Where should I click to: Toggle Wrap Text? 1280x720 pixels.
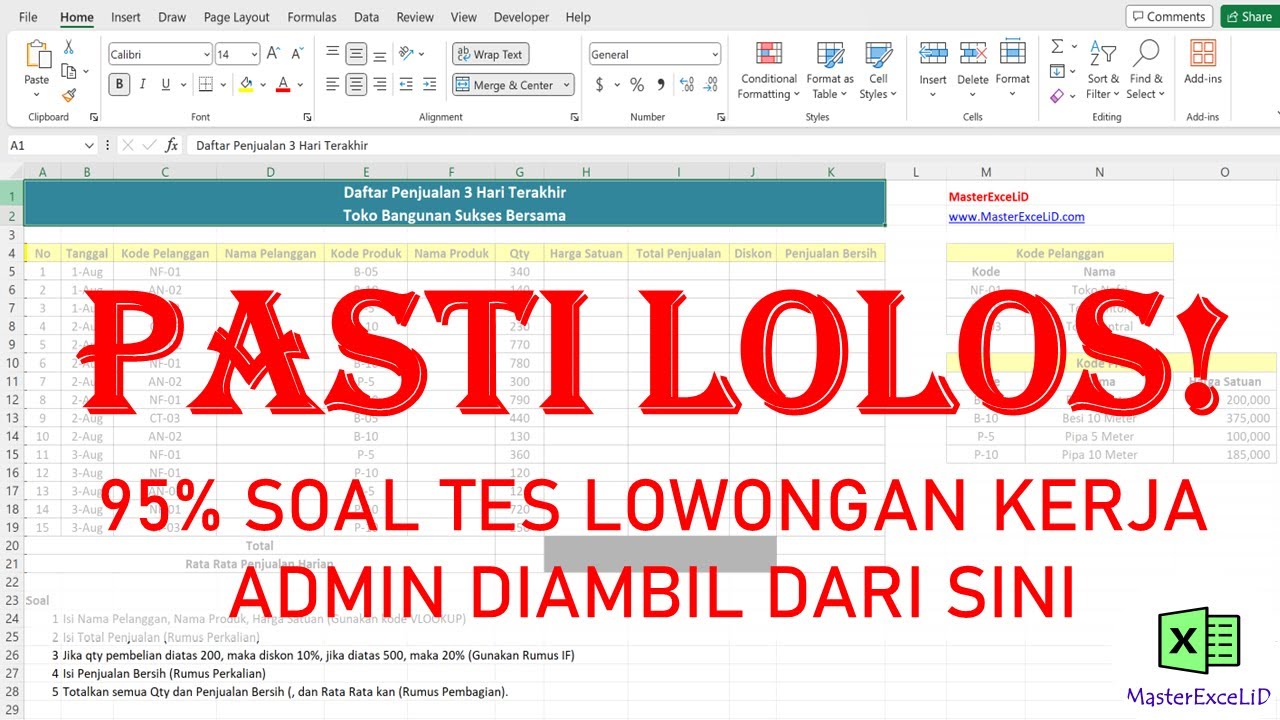[490, 55]
